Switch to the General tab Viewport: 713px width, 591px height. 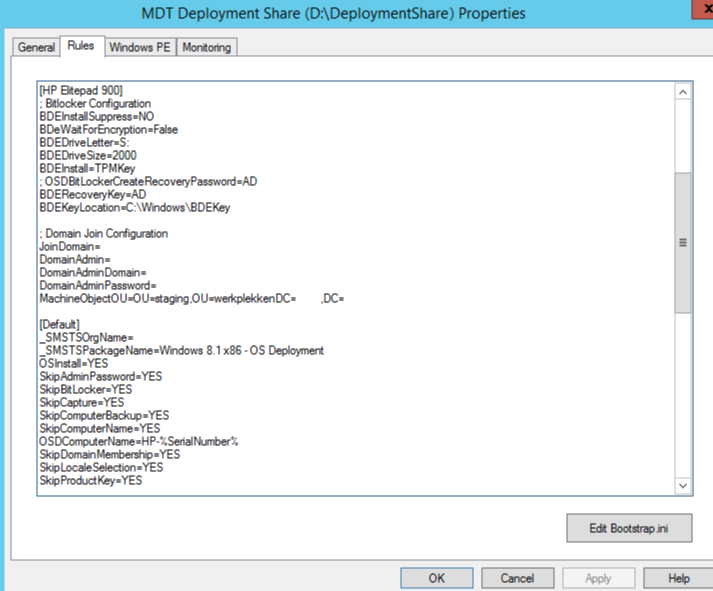coord(36,47)
